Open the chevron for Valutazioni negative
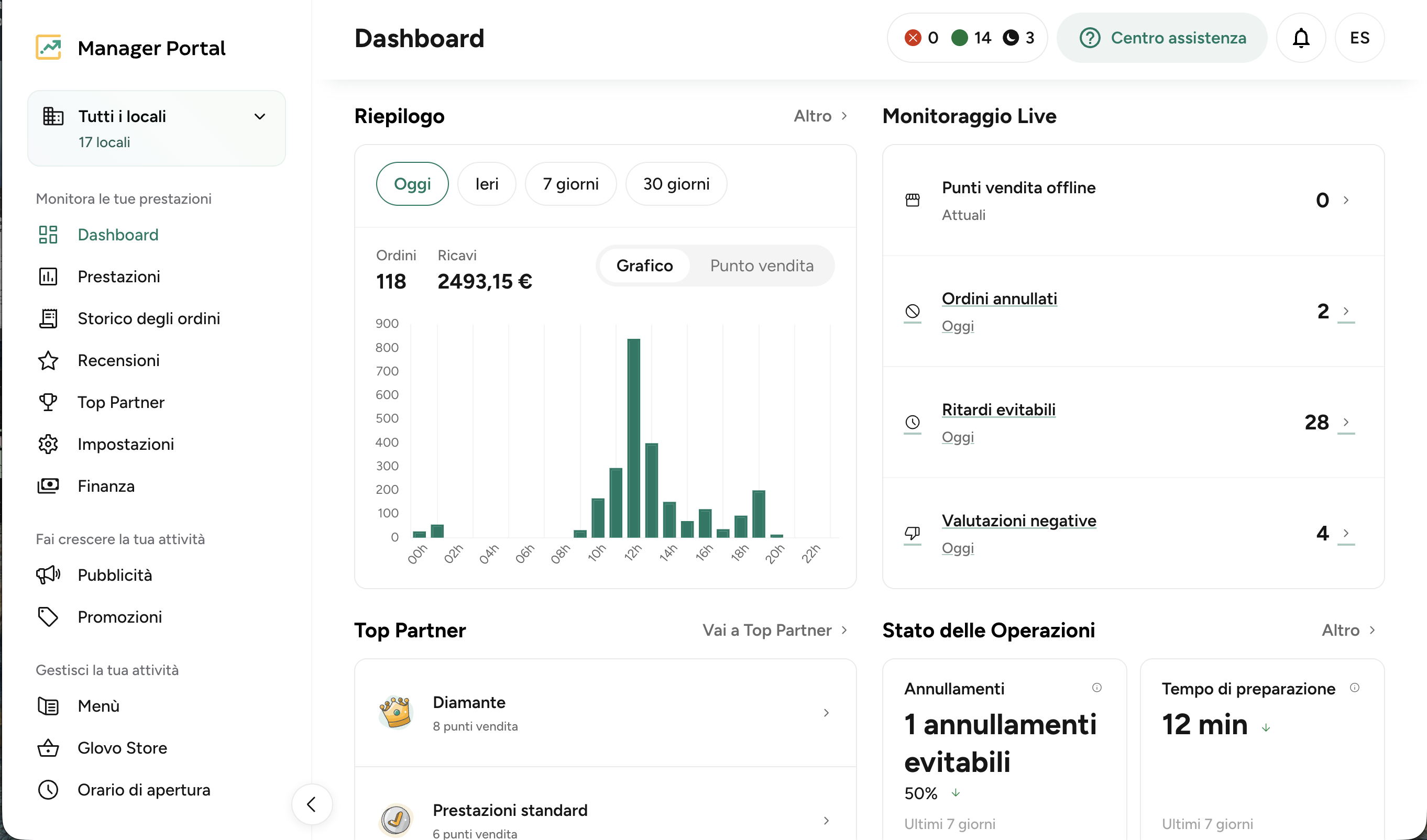Viewport: 1427px width, 840px height. pos(1346,533)
